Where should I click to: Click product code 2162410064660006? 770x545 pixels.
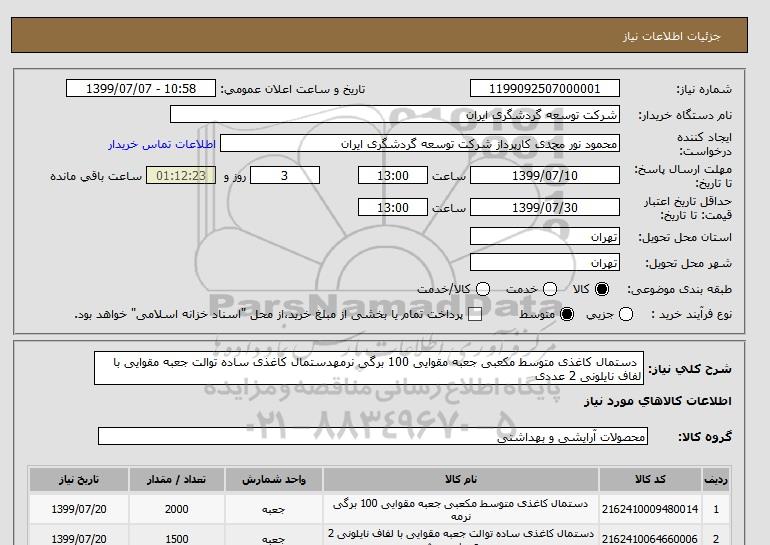pos(650,539)
